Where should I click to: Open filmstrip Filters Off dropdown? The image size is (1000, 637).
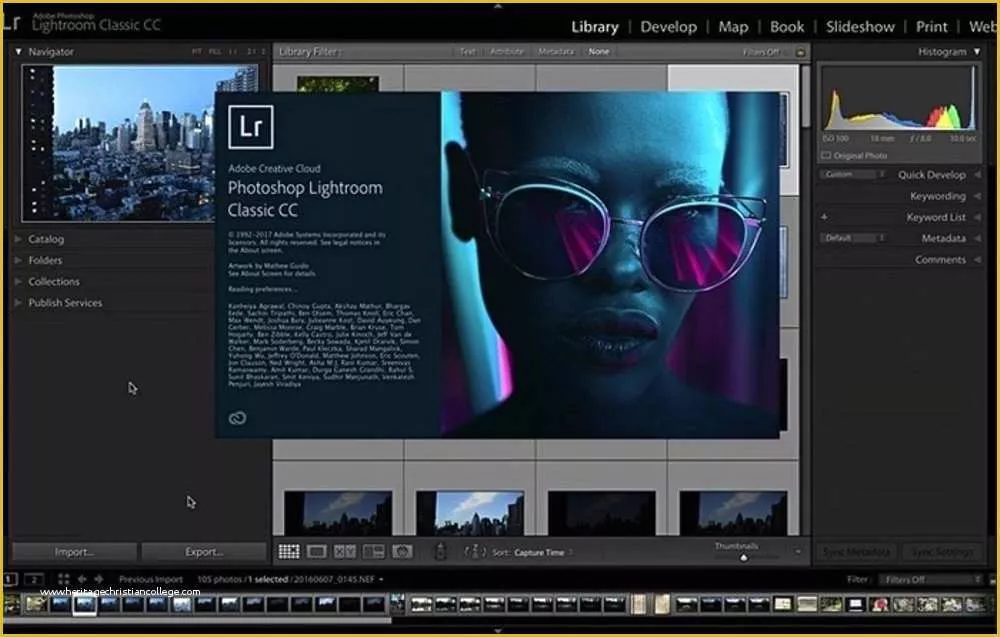click(930, 580)
